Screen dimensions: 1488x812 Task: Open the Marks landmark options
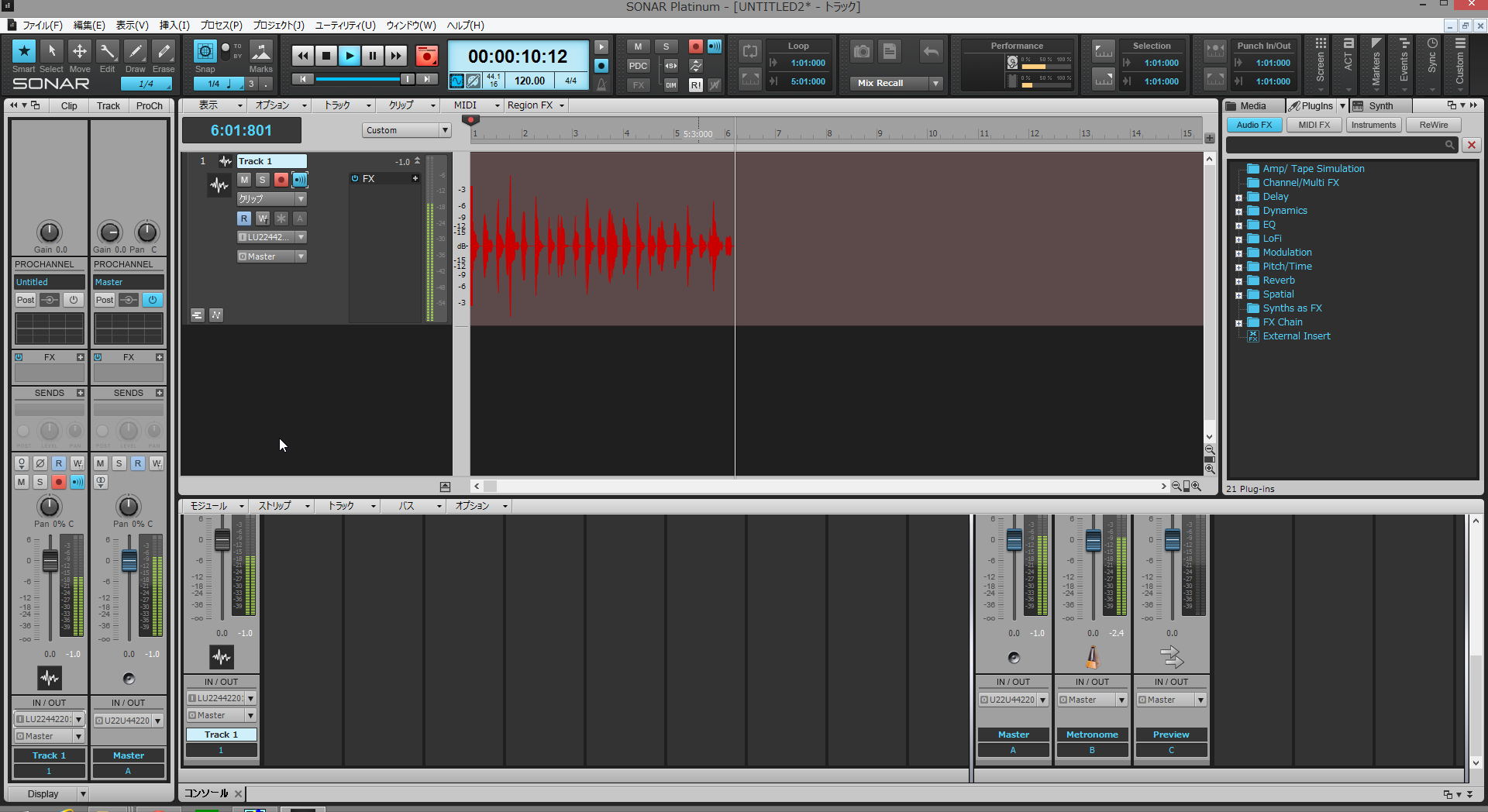tap(261, 52)
